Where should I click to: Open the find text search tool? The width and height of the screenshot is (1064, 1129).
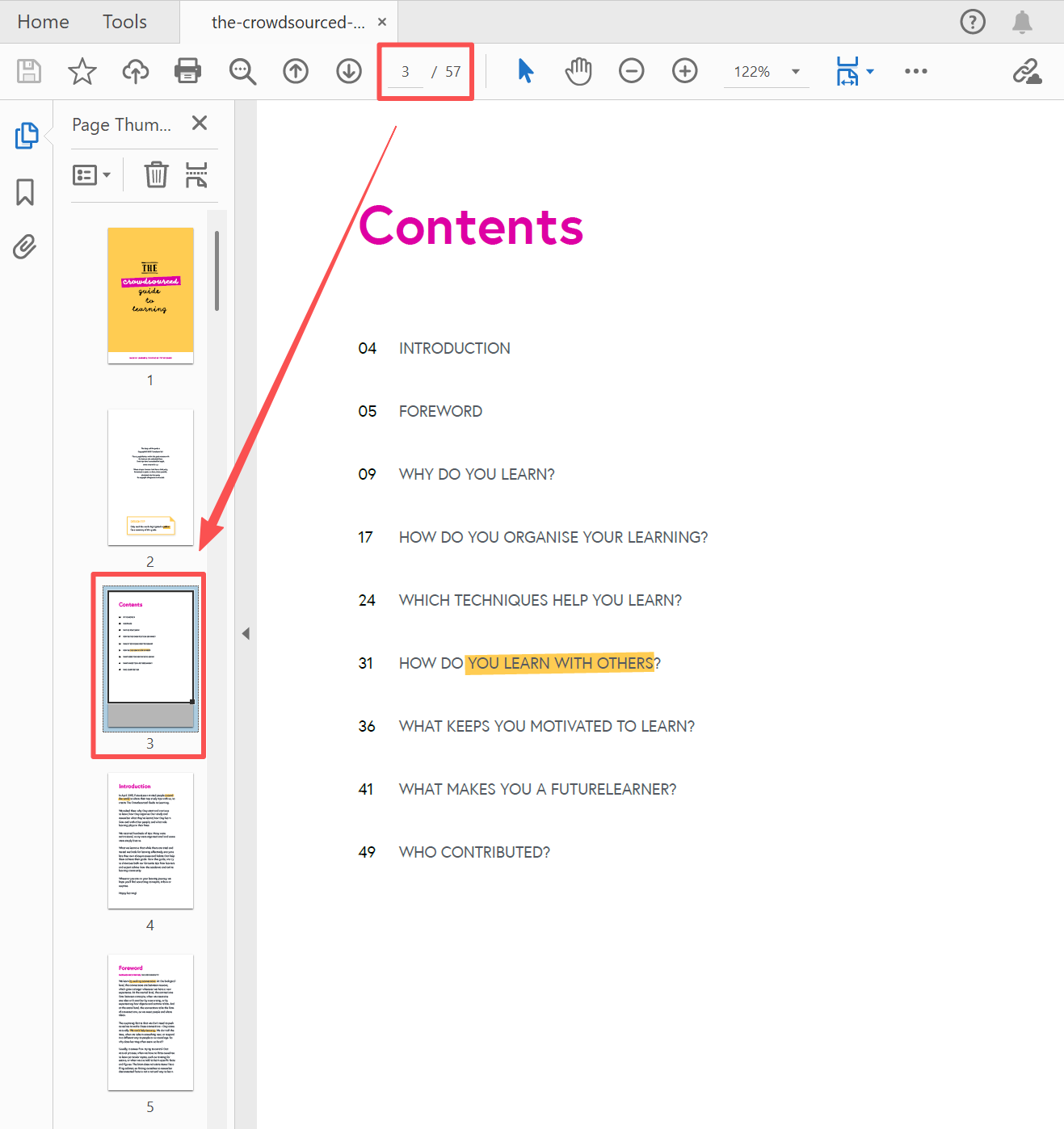pyautogui.click(x=242, y=71)
